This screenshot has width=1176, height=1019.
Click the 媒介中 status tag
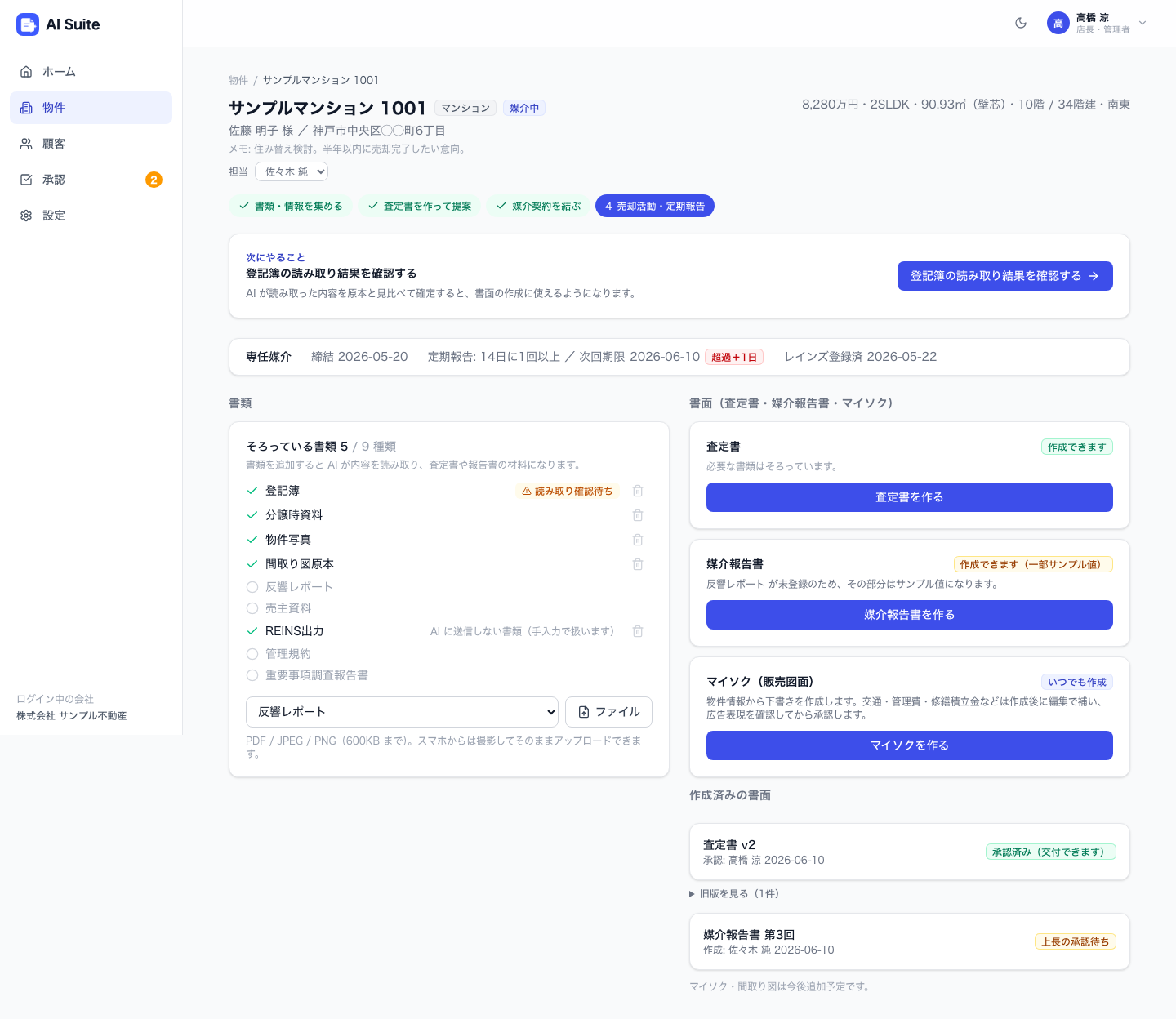coord(524,108)
